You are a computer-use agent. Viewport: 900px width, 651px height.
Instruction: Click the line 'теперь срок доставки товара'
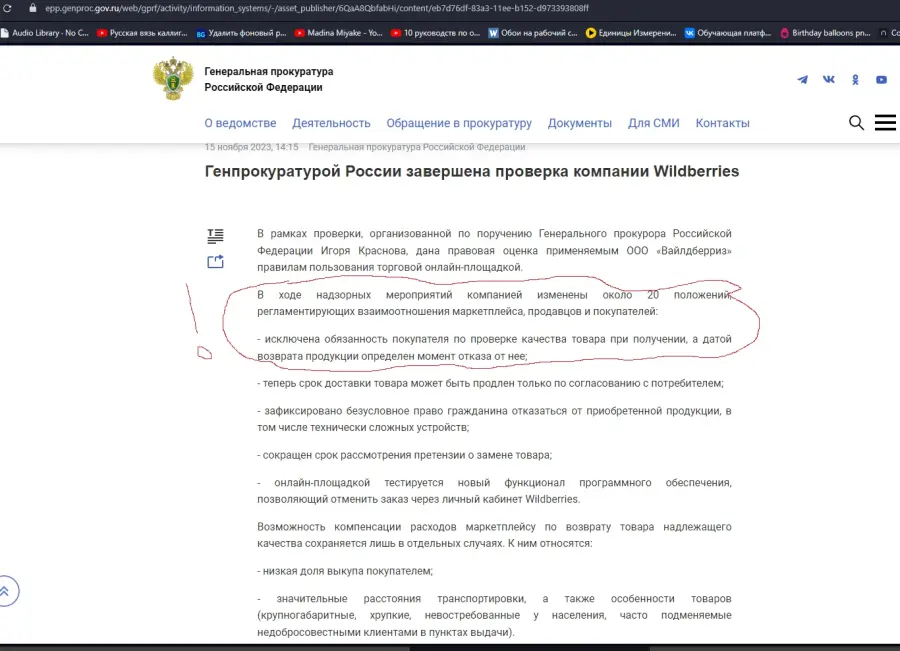(490, 383)
